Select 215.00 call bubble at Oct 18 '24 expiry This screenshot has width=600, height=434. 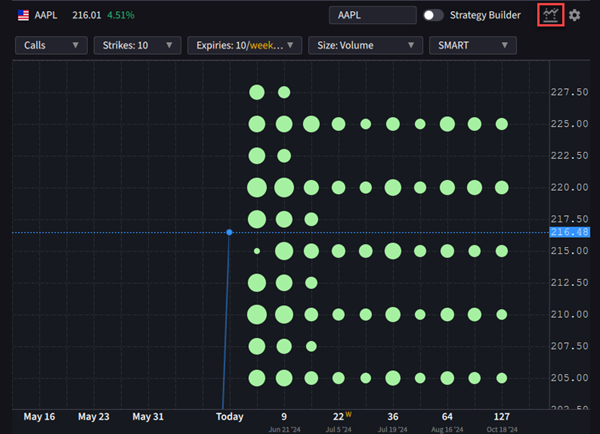tap(502, 251)
